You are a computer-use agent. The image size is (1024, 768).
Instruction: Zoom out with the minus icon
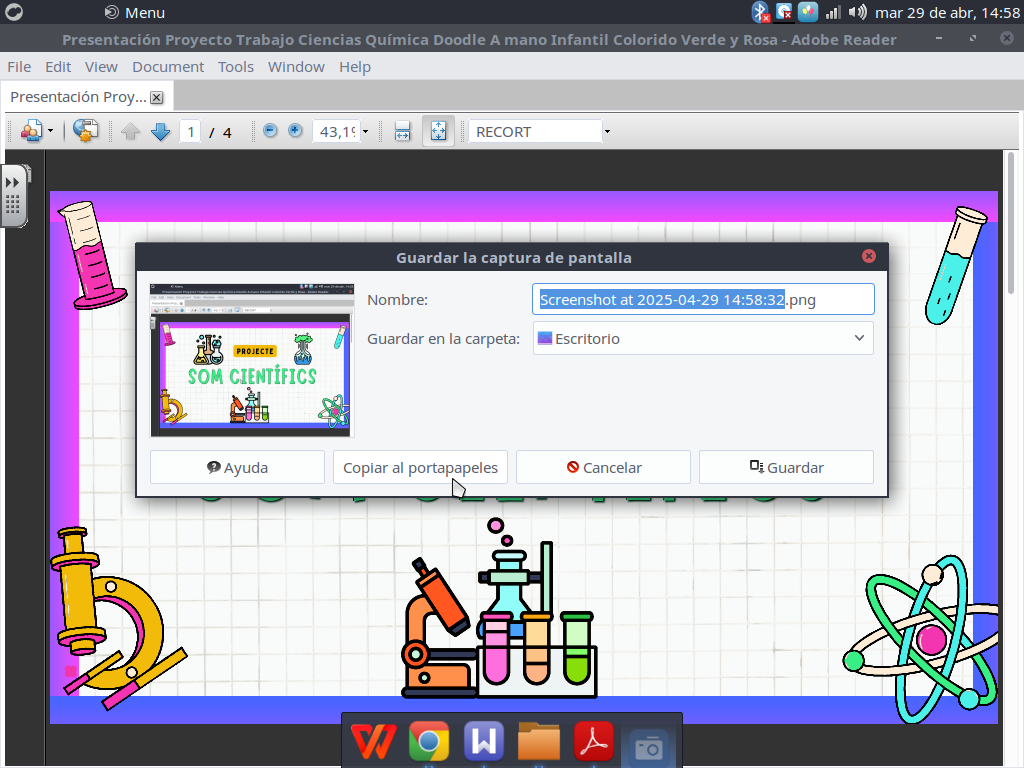[270, 131]
